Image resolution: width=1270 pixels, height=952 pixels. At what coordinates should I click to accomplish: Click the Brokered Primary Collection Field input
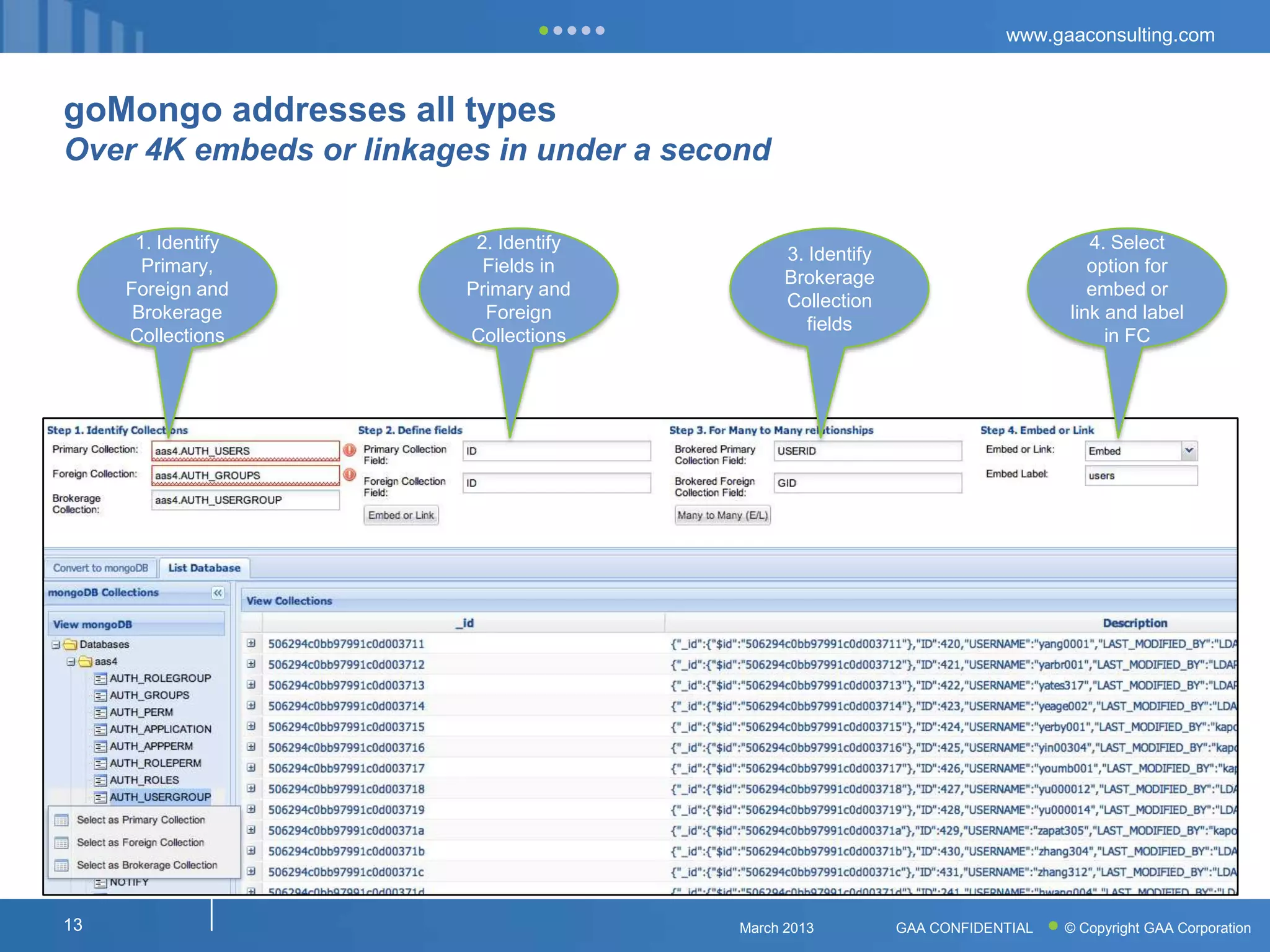(867, 451)
